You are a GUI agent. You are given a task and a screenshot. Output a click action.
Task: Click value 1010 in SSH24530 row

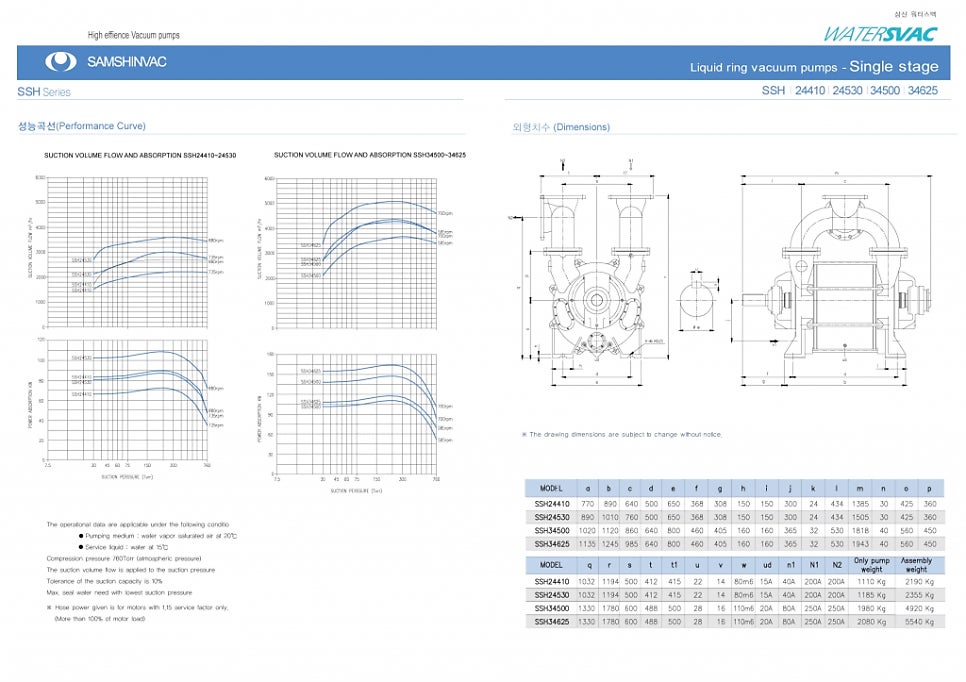pyautogui.click(x=609, y=518)
